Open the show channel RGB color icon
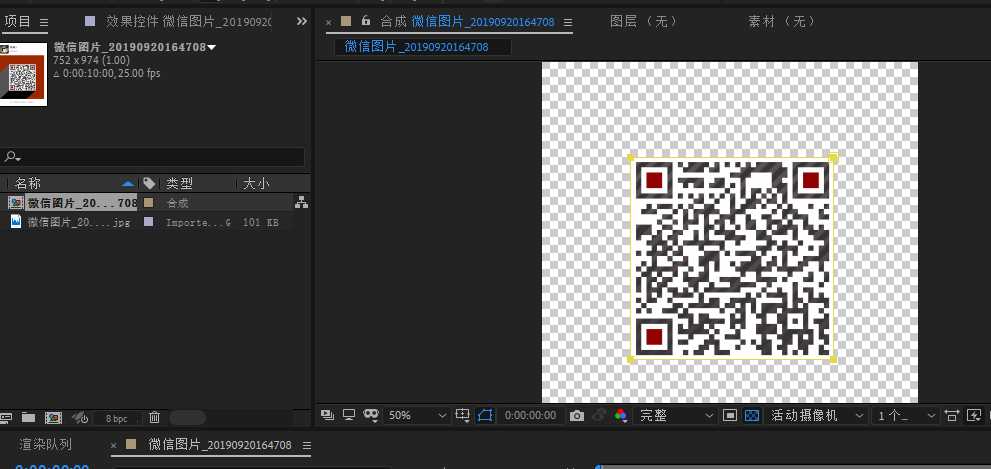This screenshot has width=991, height=469. pyautogui.click(x=621, y=415)
